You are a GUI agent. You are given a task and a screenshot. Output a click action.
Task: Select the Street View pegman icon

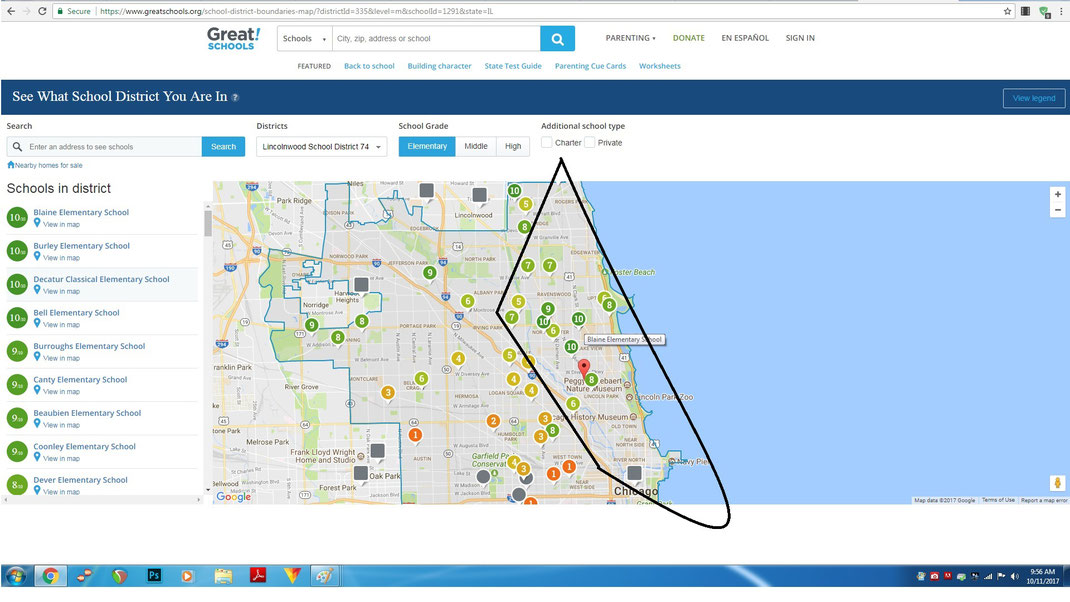point(1057,483)
